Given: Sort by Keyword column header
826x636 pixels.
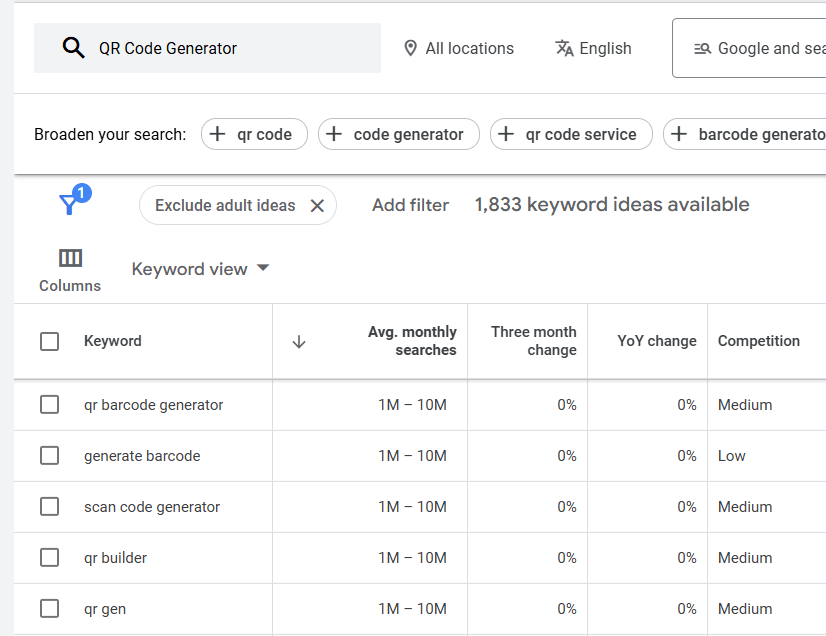Looking at the screenshot, I should click(x=113, y=341).
